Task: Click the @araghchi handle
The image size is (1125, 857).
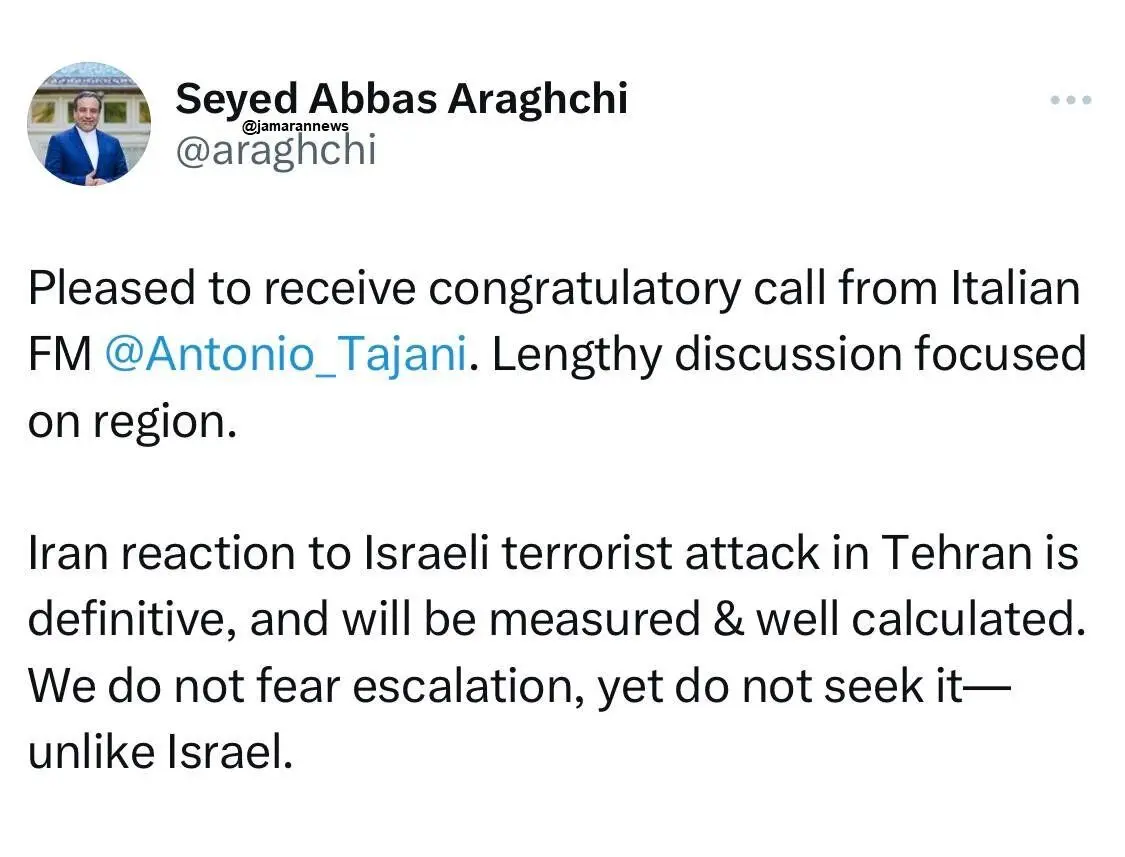Action: tap(276, 150)
